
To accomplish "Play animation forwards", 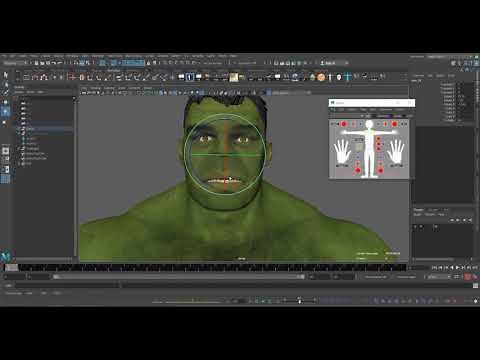I will [x=458, y=267].
